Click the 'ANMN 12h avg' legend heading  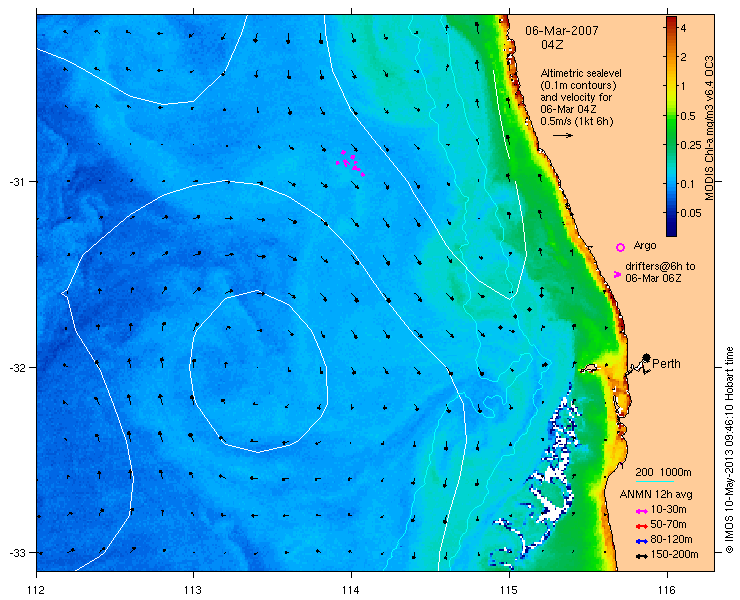coord(656,495)
